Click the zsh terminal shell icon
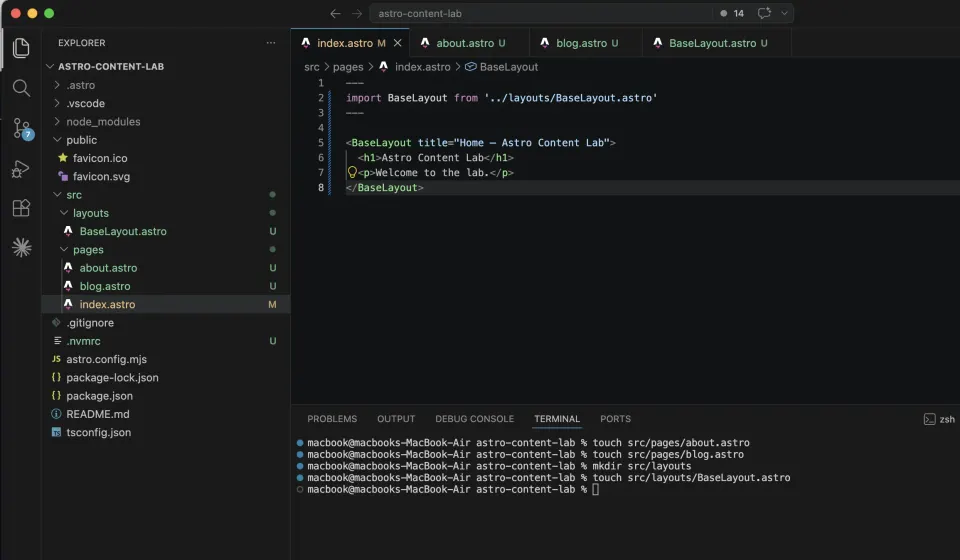The image size is (960, 560). tap(929, 419)
